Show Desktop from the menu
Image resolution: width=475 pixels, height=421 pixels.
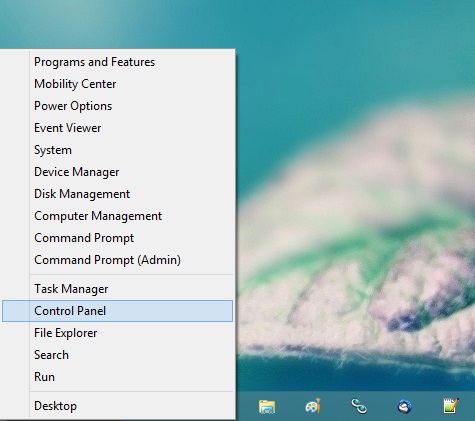pyautogui.click(x=117, y=406)
